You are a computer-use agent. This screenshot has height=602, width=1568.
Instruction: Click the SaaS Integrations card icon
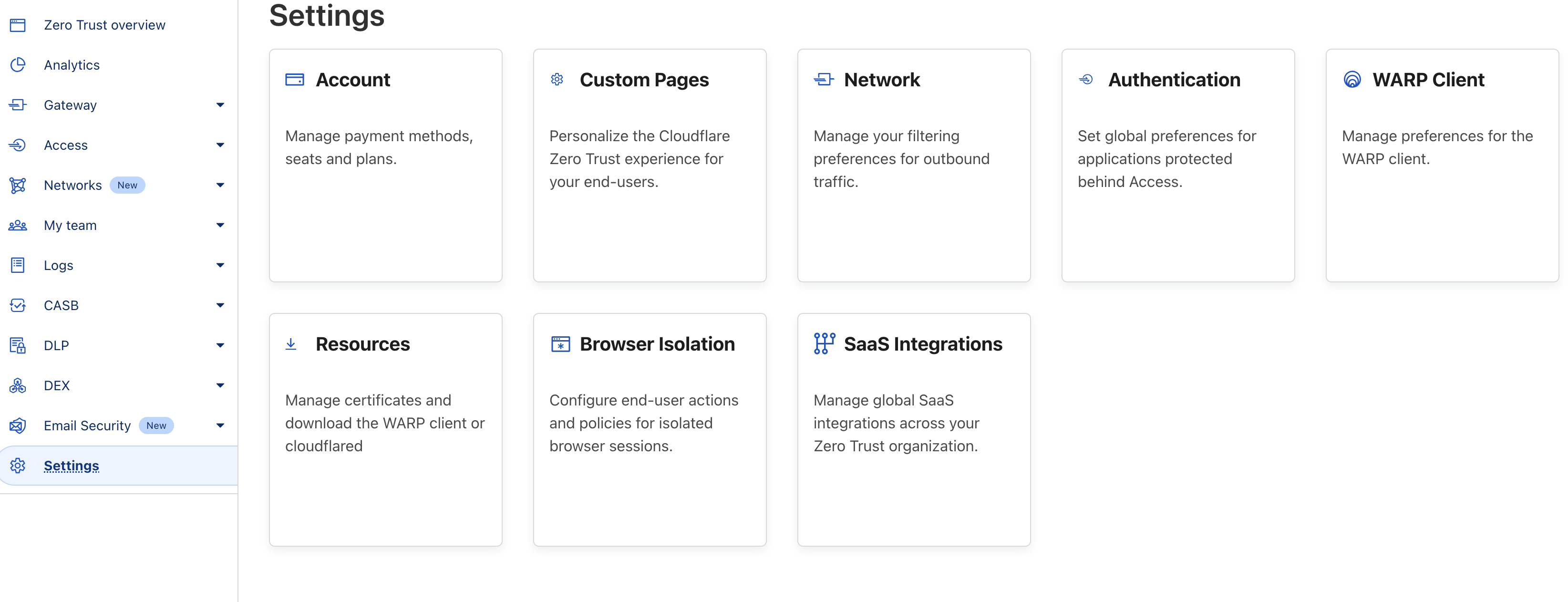[824, 343]
